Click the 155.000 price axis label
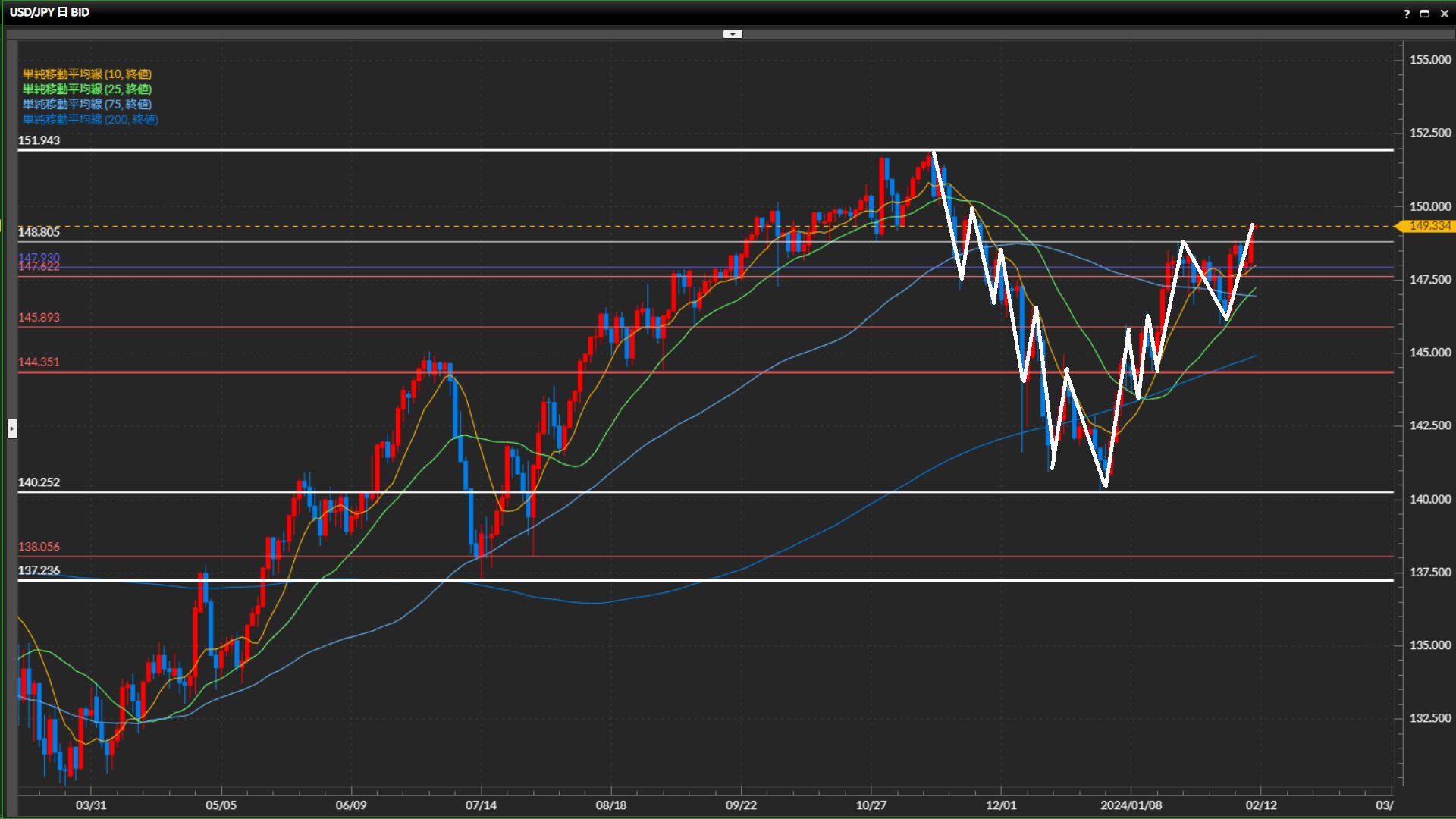Image resolution: width=1456 pixels, height=819 pixels. tap(1429, 60)
